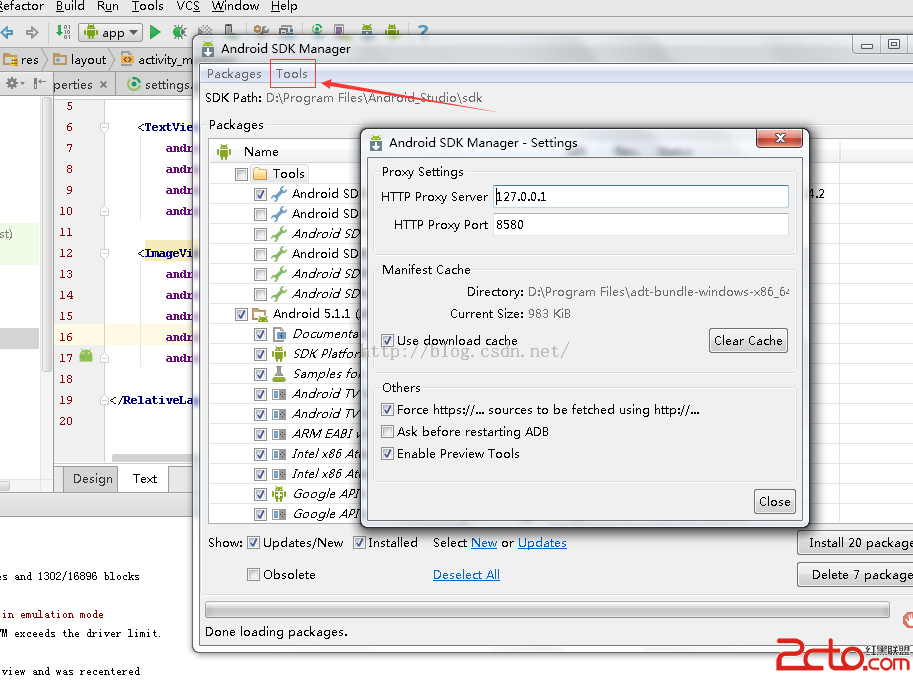Close the properties editor tab with its X

tap(103, 85)
